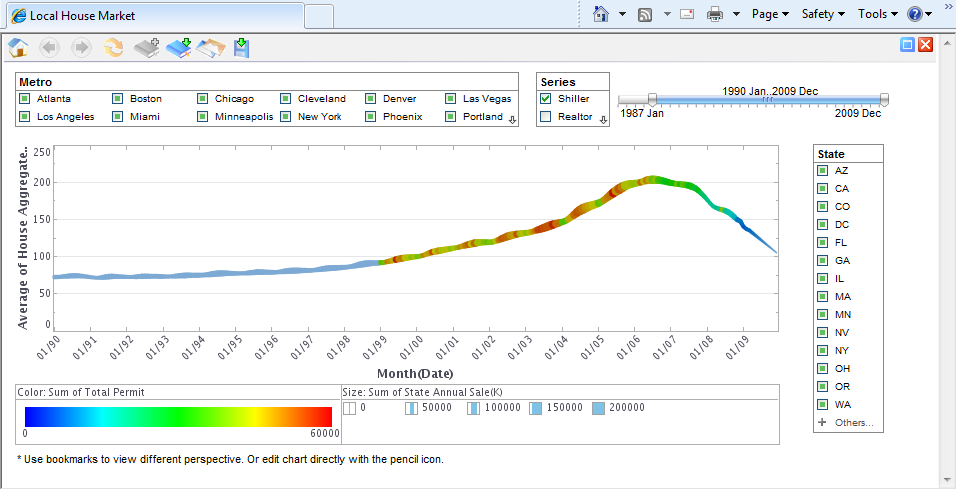This screenshot has width=956, height=489.
Task: Click the open envelope email icon
Action: click(210, 47)
